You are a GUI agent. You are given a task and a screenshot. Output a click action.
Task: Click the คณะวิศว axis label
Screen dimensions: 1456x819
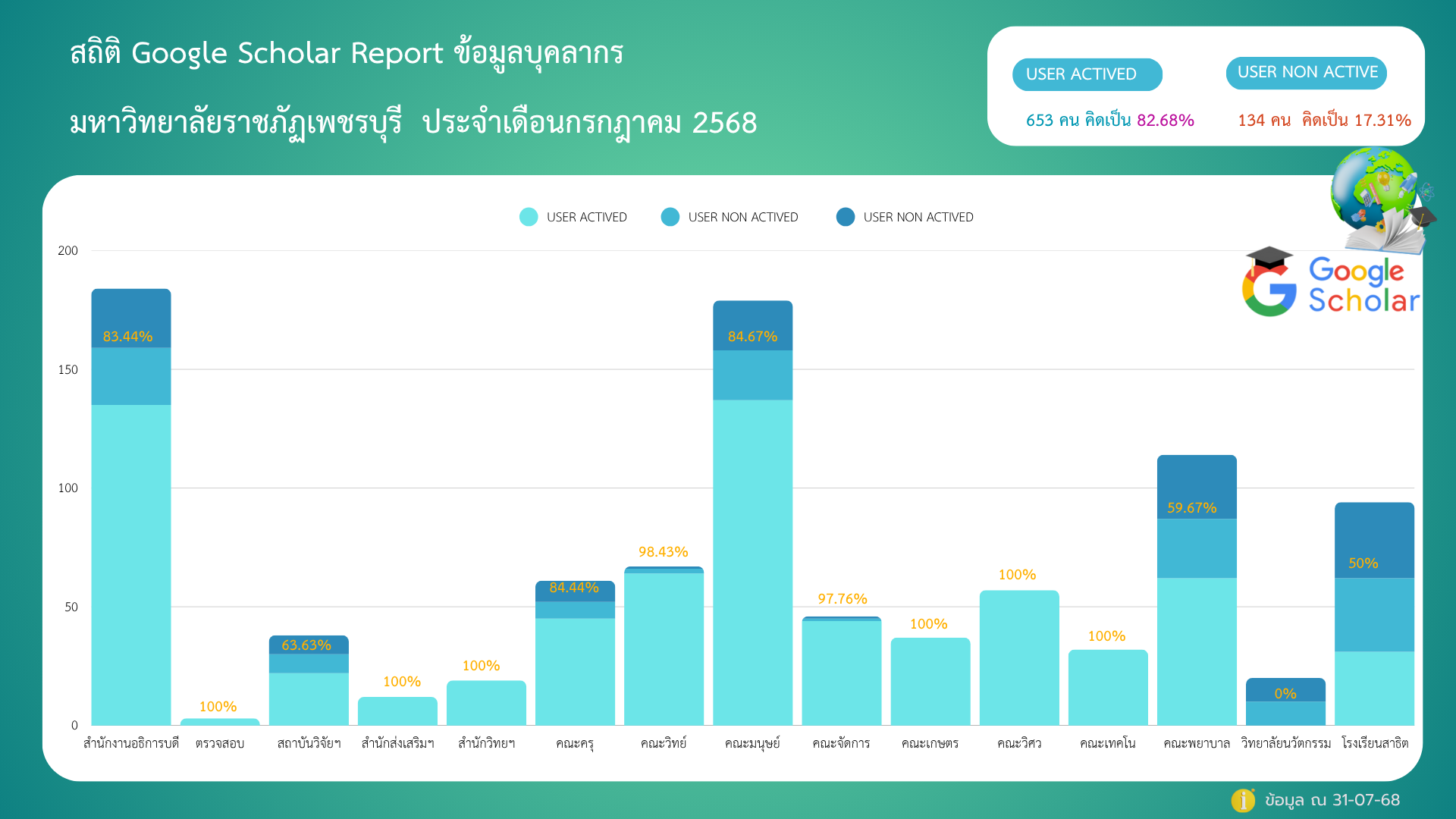pos(1019,743)
